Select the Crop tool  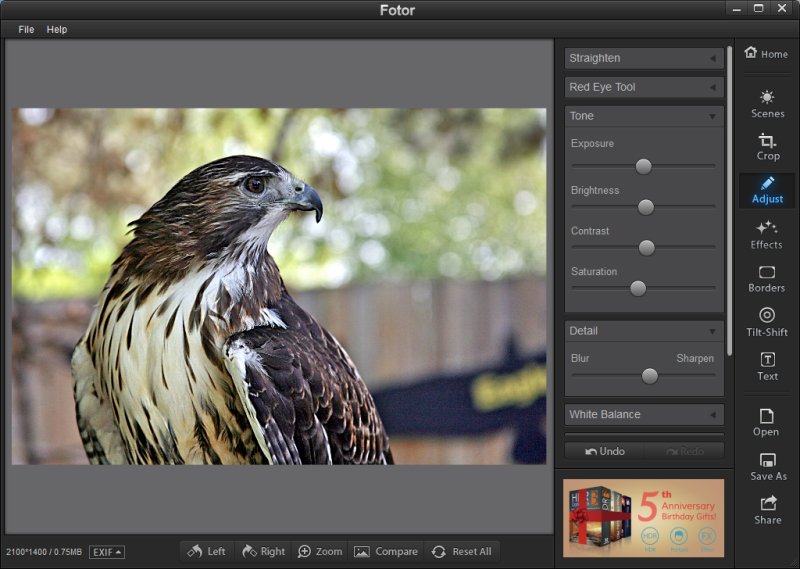(767, 146)
